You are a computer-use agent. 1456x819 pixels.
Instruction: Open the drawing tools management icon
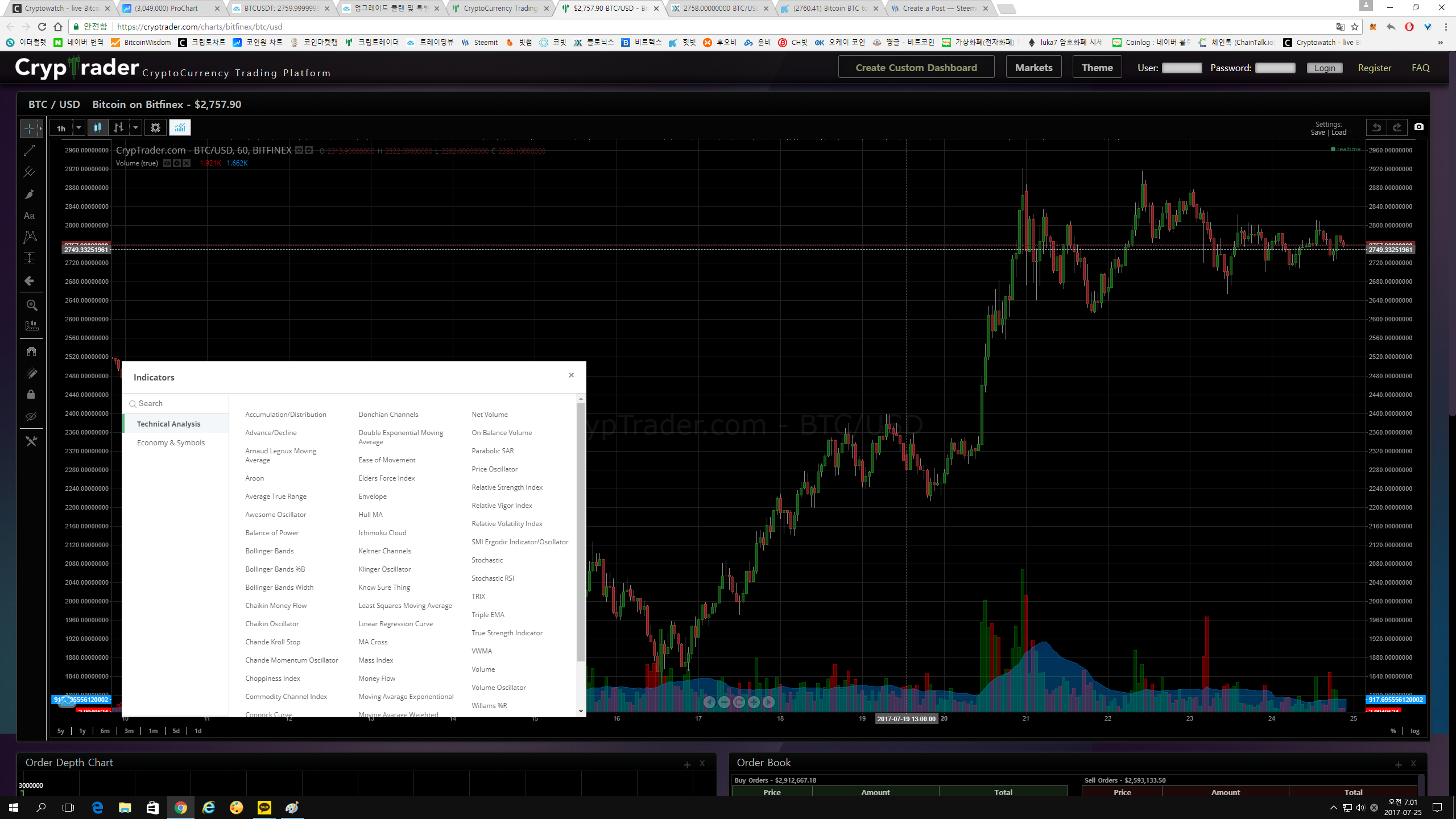[x=31, y=441]
